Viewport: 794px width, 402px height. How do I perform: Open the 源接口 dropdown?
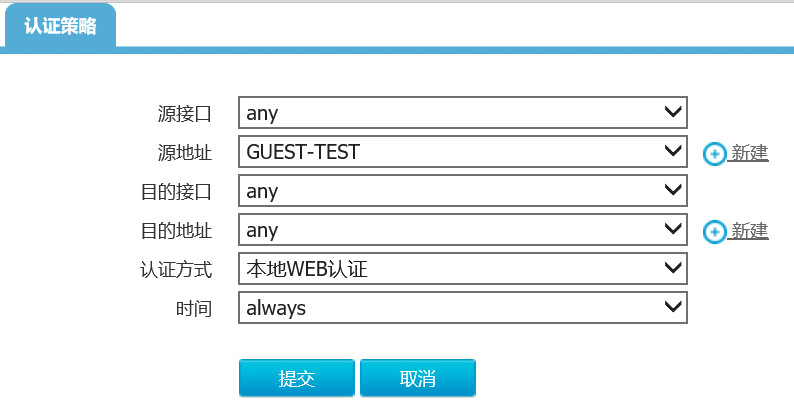(462, 113)
